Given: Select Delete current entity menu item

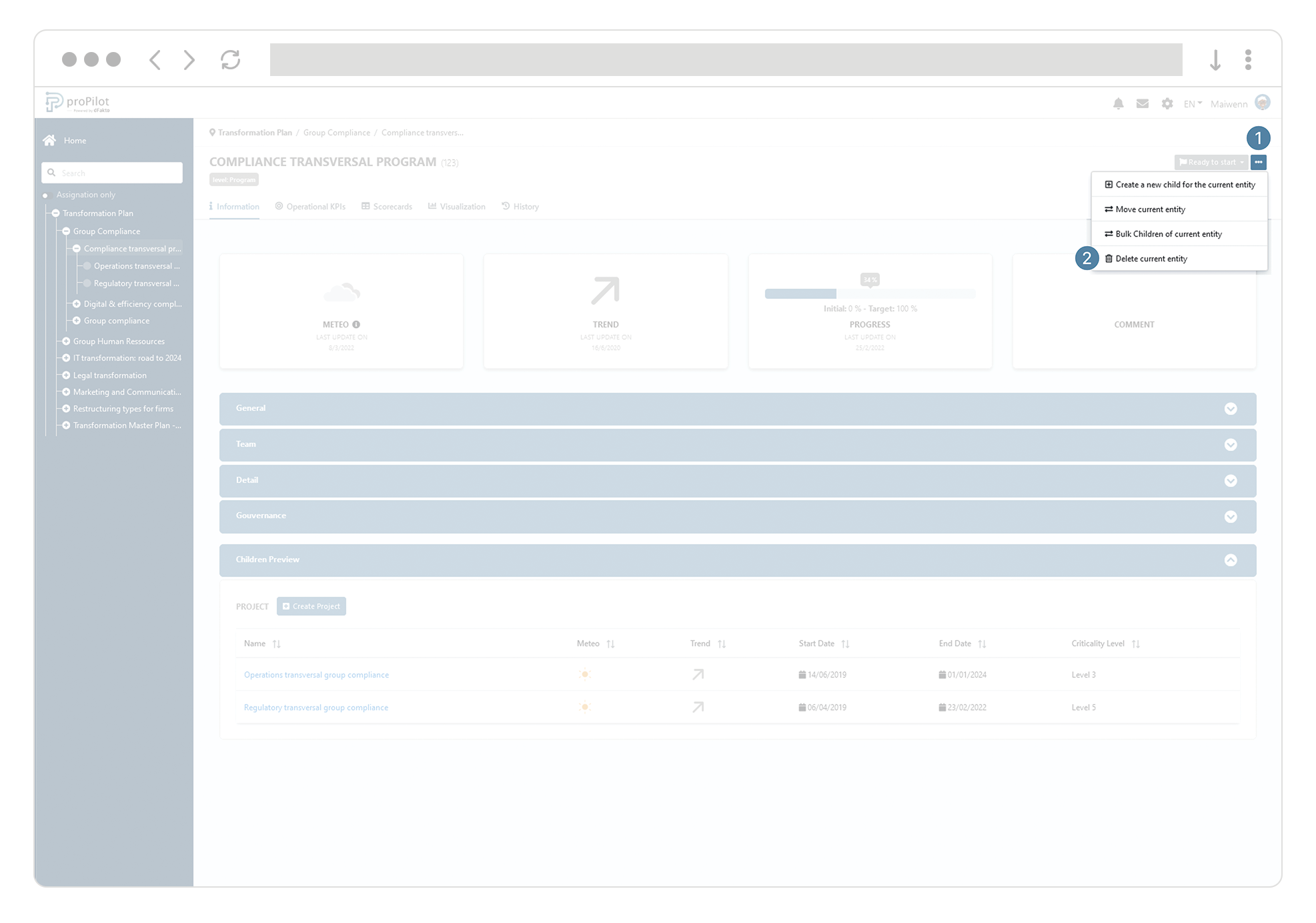Looking at the screenshot, I should pos(1151,259).
